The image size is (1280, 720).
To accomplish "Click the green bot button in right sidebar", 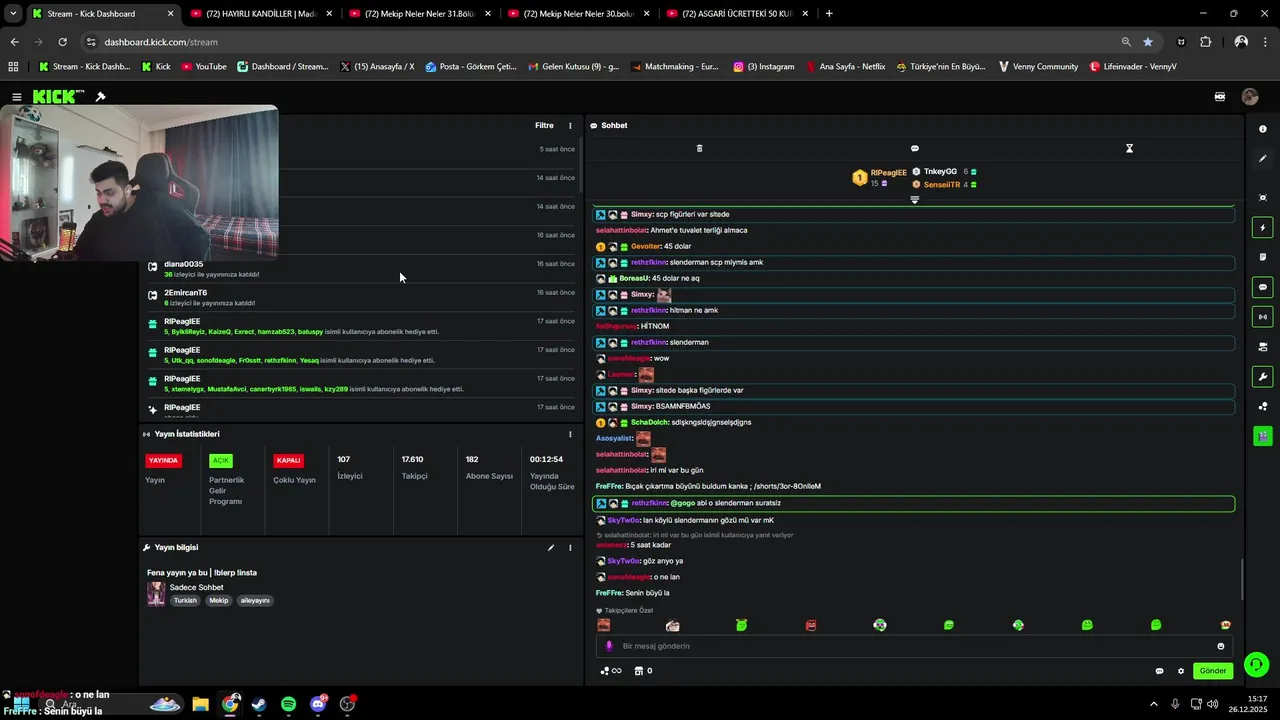I will (x=1263, y=436).
